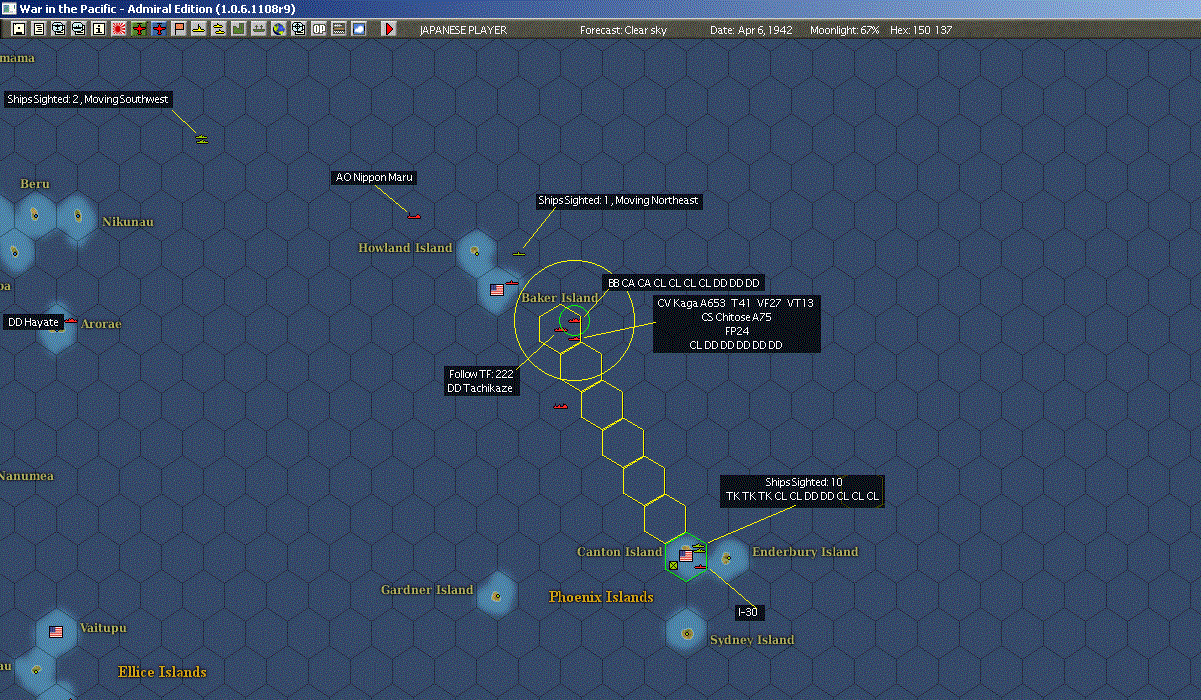Click the game icon in the title bar
Viewport: 1201px width, 700px height.
(x=10, y=8)
